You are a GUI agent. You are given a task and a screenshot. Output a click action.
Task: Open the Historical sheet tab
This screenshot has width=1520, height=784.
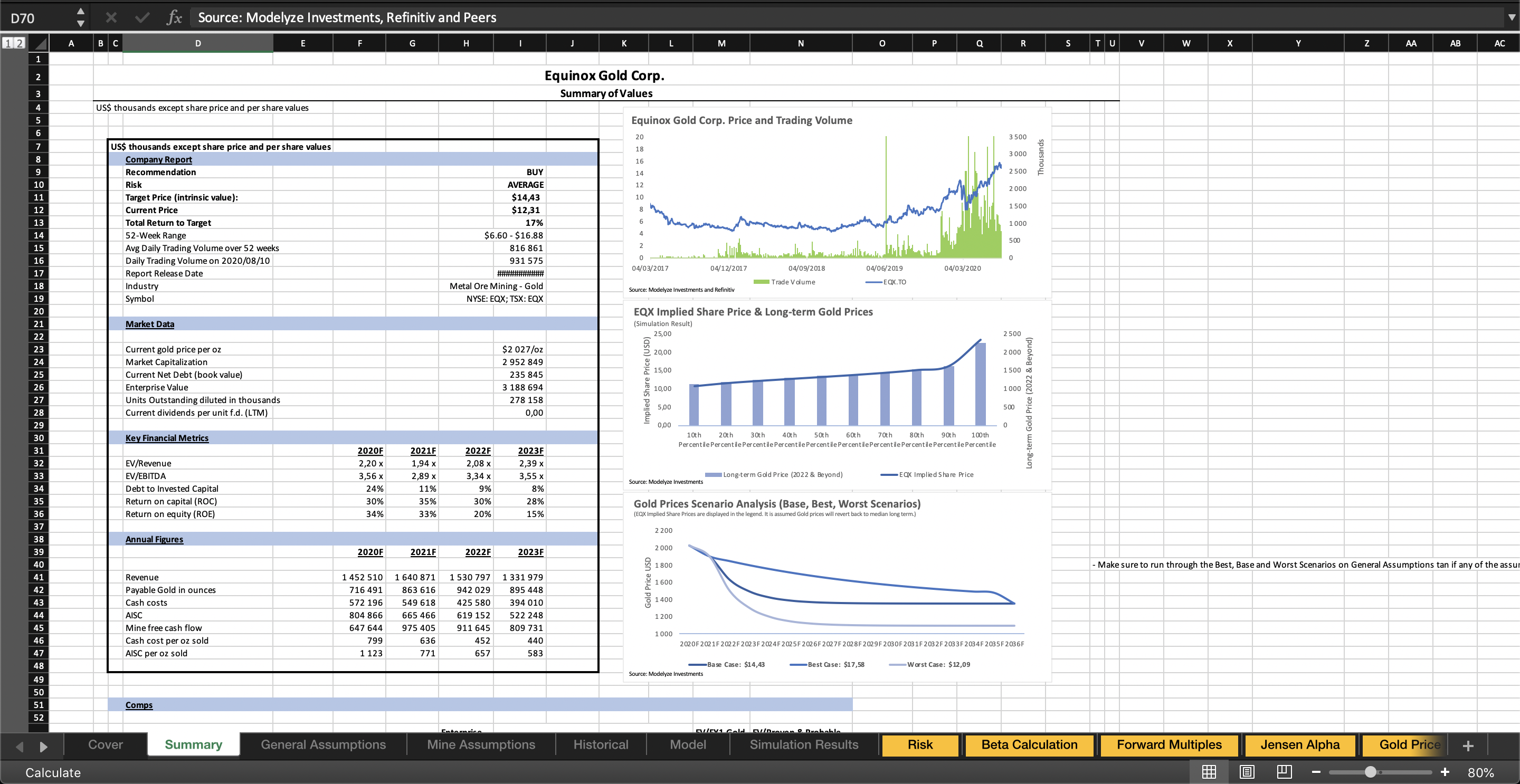pyautogui.click(x=601, y=744)
